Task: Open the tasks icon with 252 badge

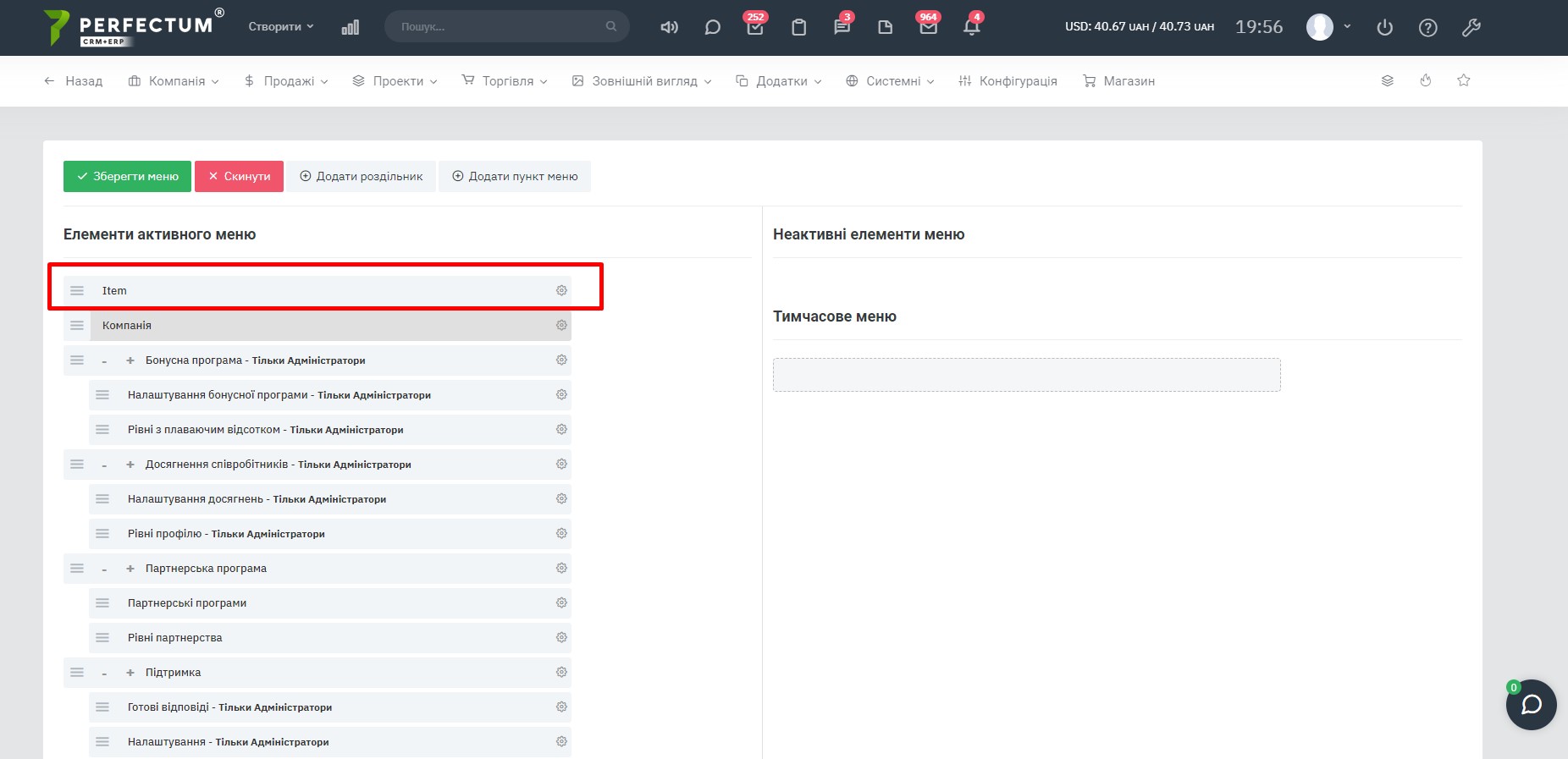Action: click(x=754, y=27)
